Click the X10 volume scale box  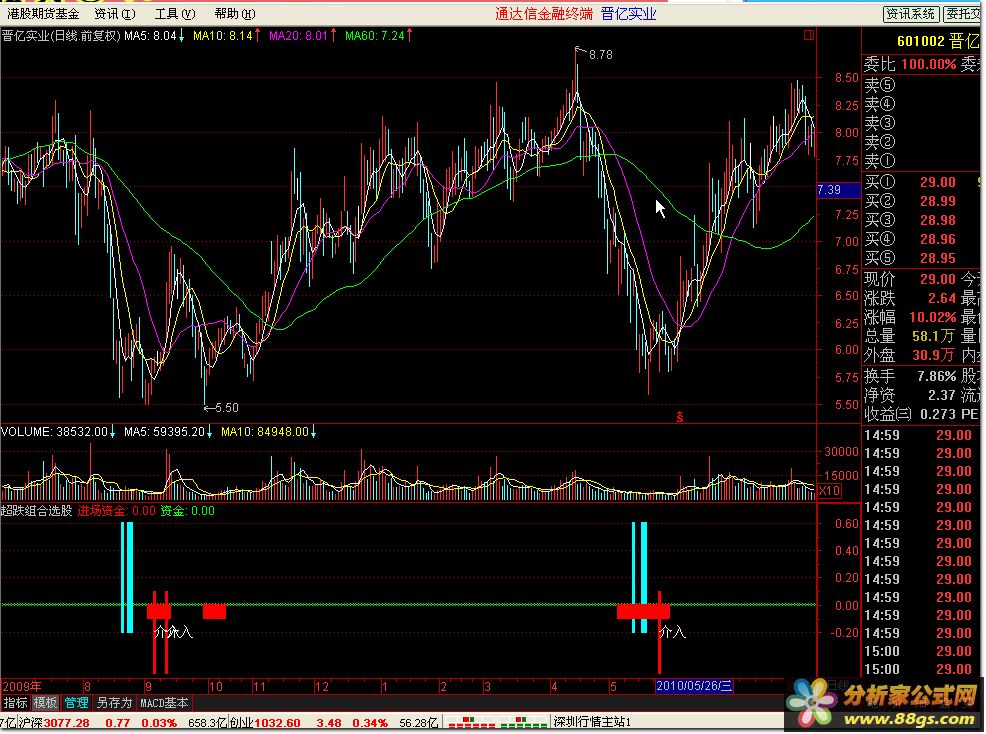[x=829, y=491]
